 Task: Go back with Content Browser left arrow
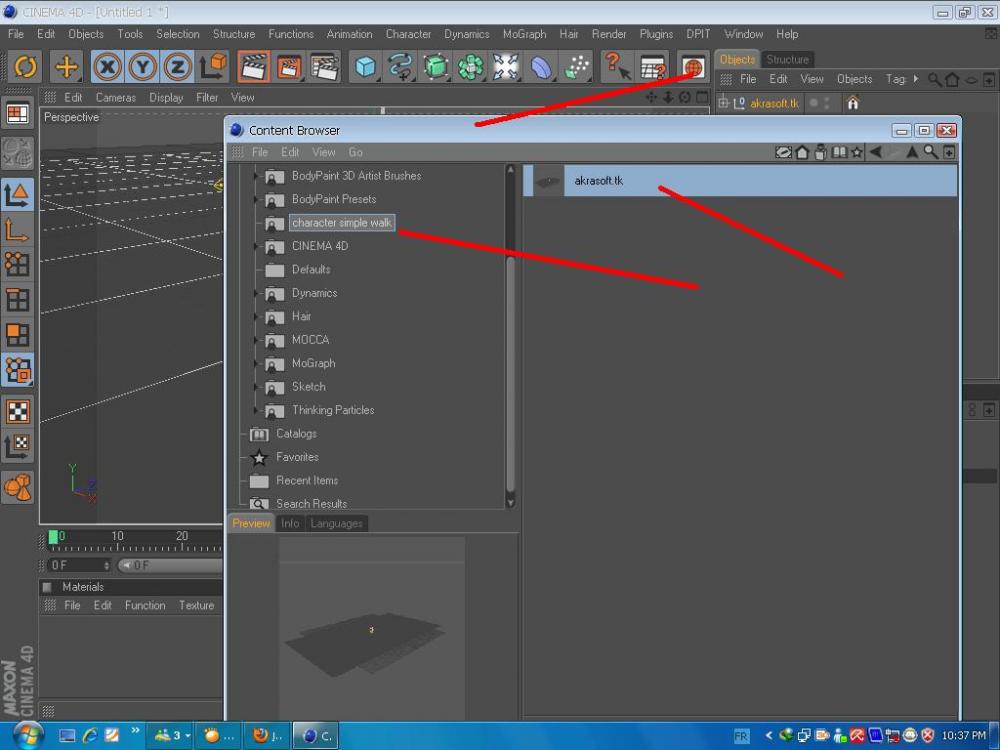tap(876, 152)
